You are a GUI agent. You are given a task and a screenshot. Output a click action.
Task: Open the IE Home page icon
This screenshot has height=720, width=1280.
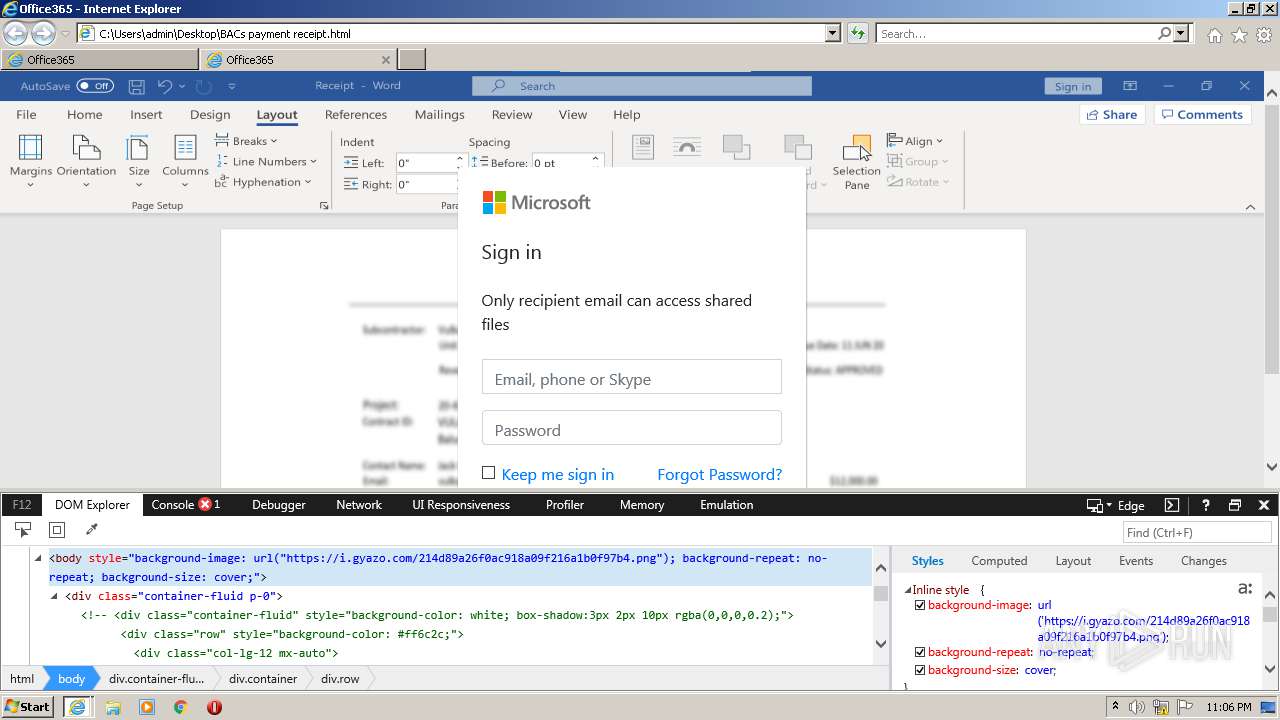pos(1214,35)
